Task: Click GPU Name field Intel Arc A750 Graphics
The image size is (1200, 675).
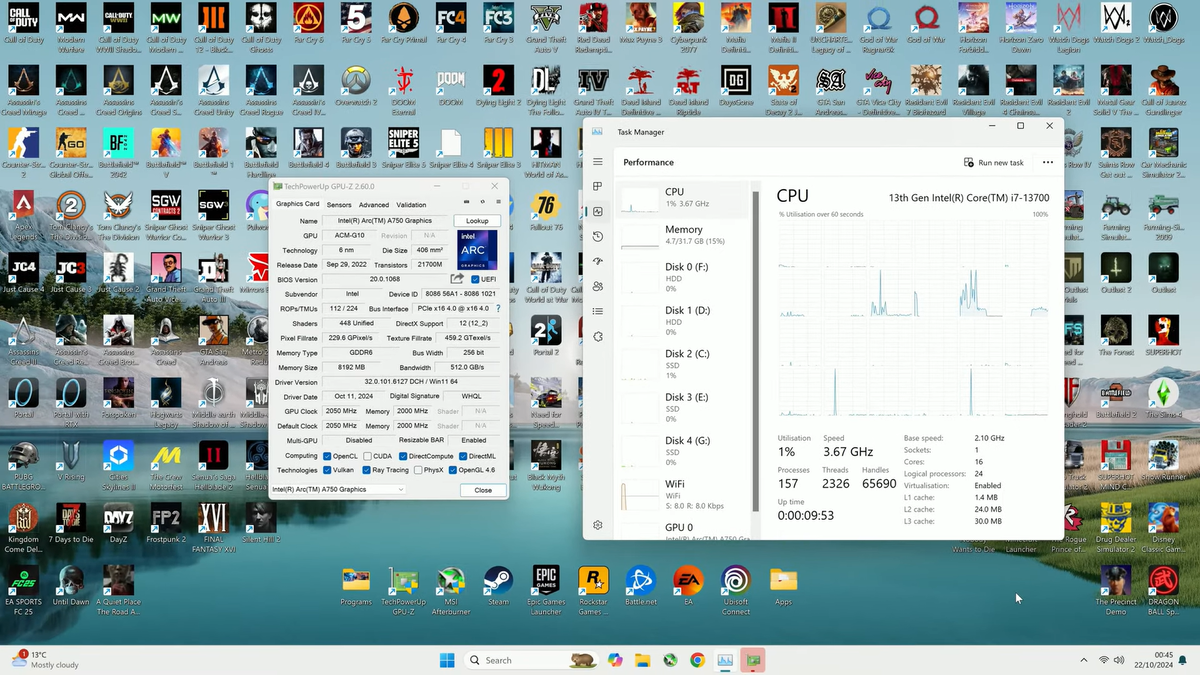Action: click(x=386, y=221)
